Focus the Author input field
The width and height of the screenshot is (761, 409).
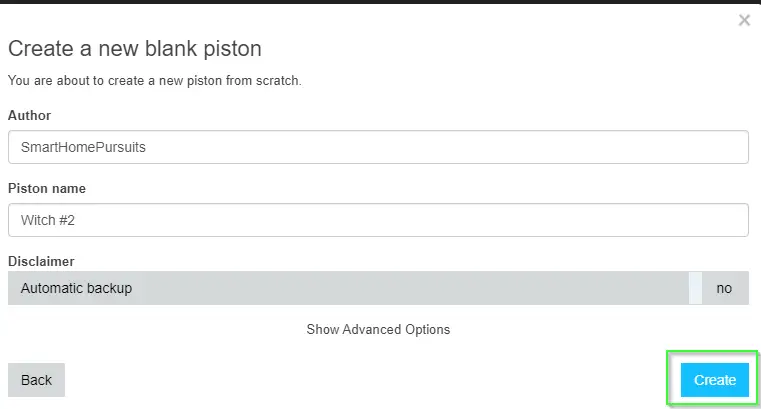pos(378,147)
